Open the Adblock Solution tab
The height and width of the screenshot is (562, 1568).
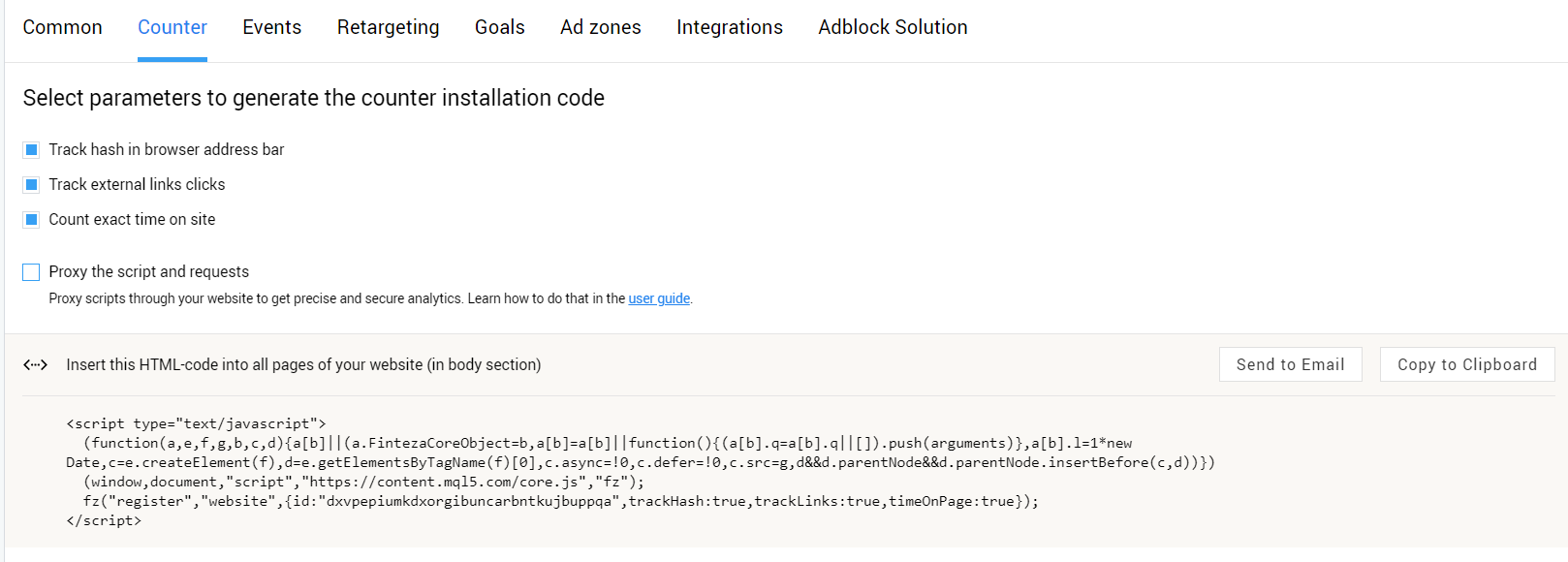(x=893, y=27)
